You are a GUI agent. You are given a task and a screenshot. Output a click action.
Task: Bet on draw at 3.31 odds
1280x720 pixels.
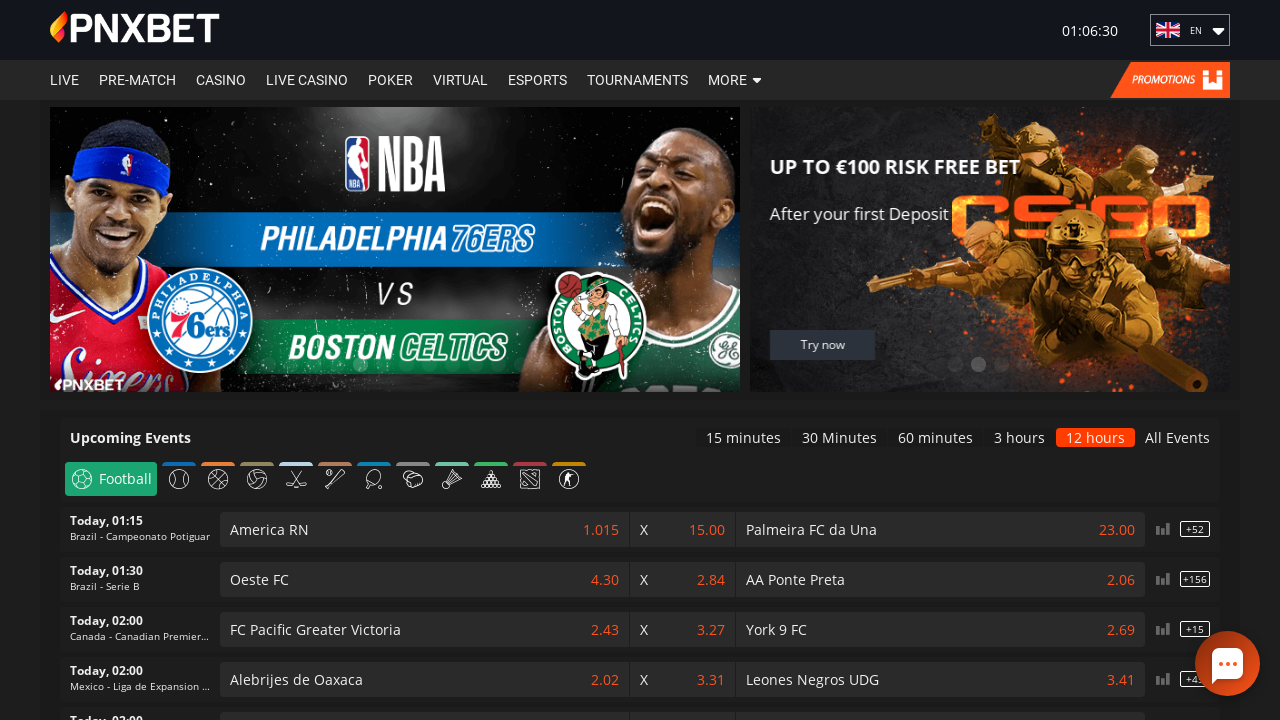click(x=682, y=679)
